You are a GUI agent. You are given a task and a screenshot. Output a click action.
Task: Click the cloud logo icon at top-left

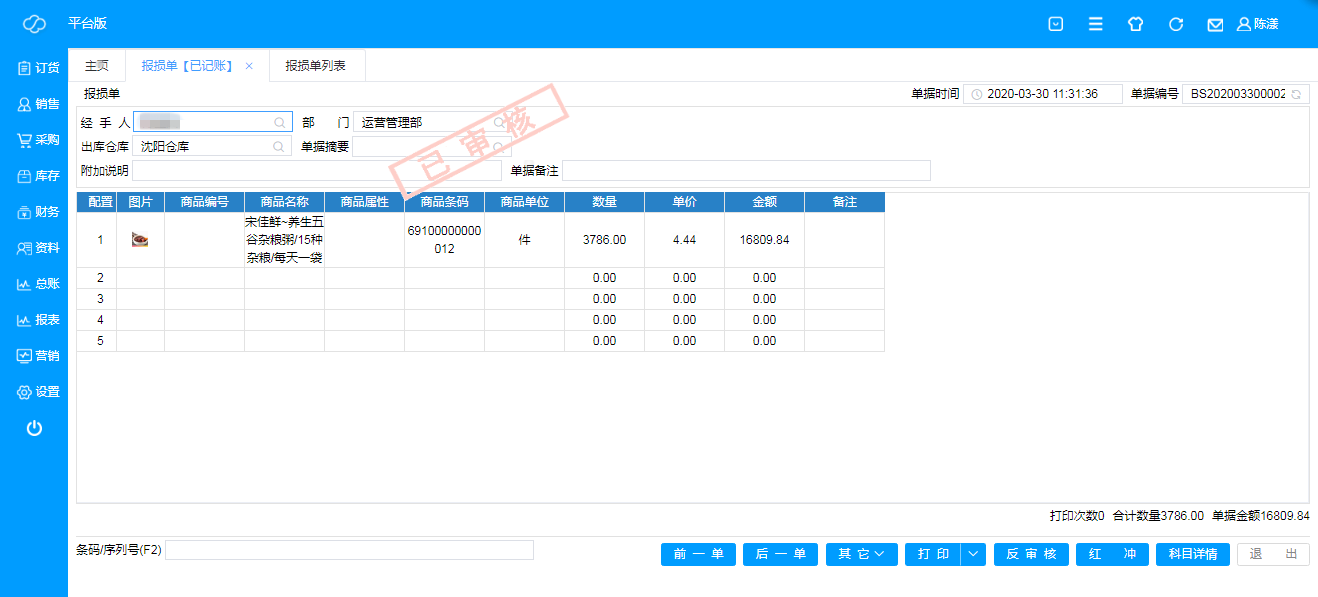[x=34, y=24]
